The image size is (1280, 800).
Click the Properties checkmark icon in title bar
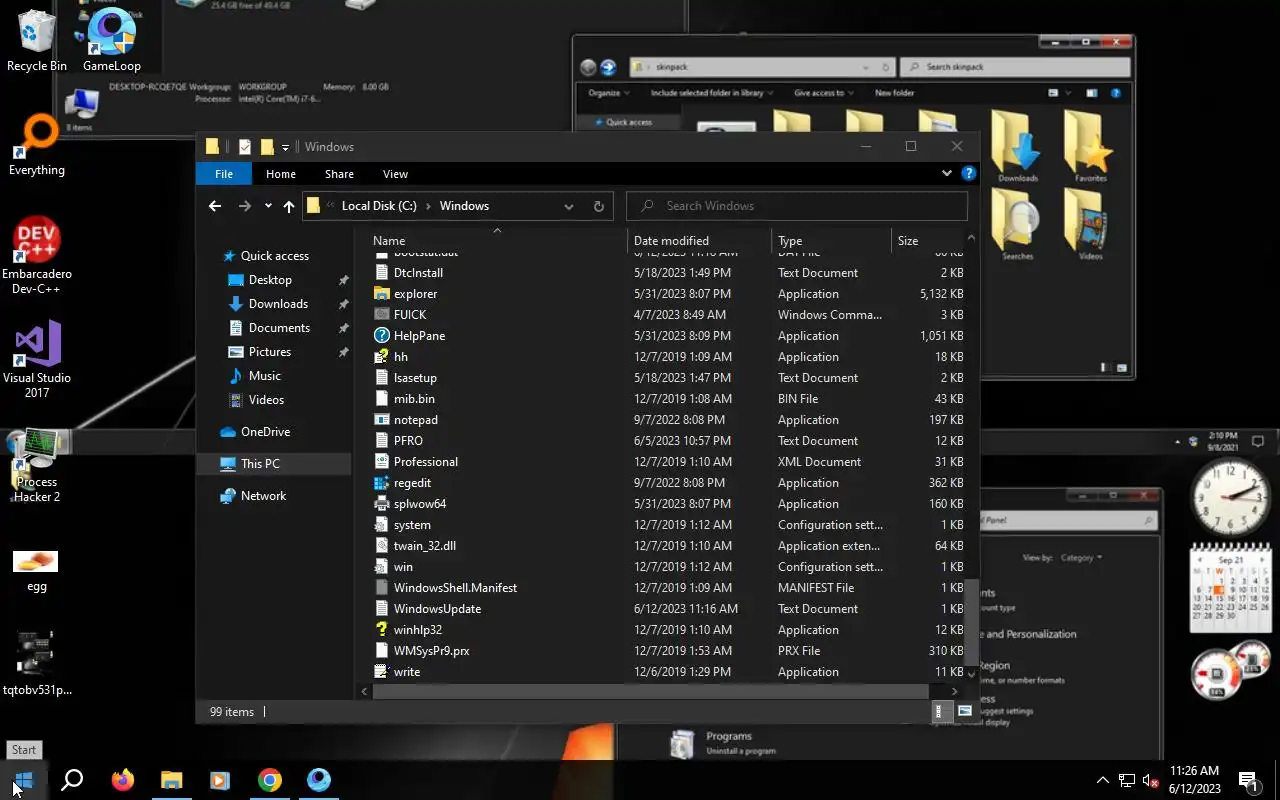coord(244,147)
